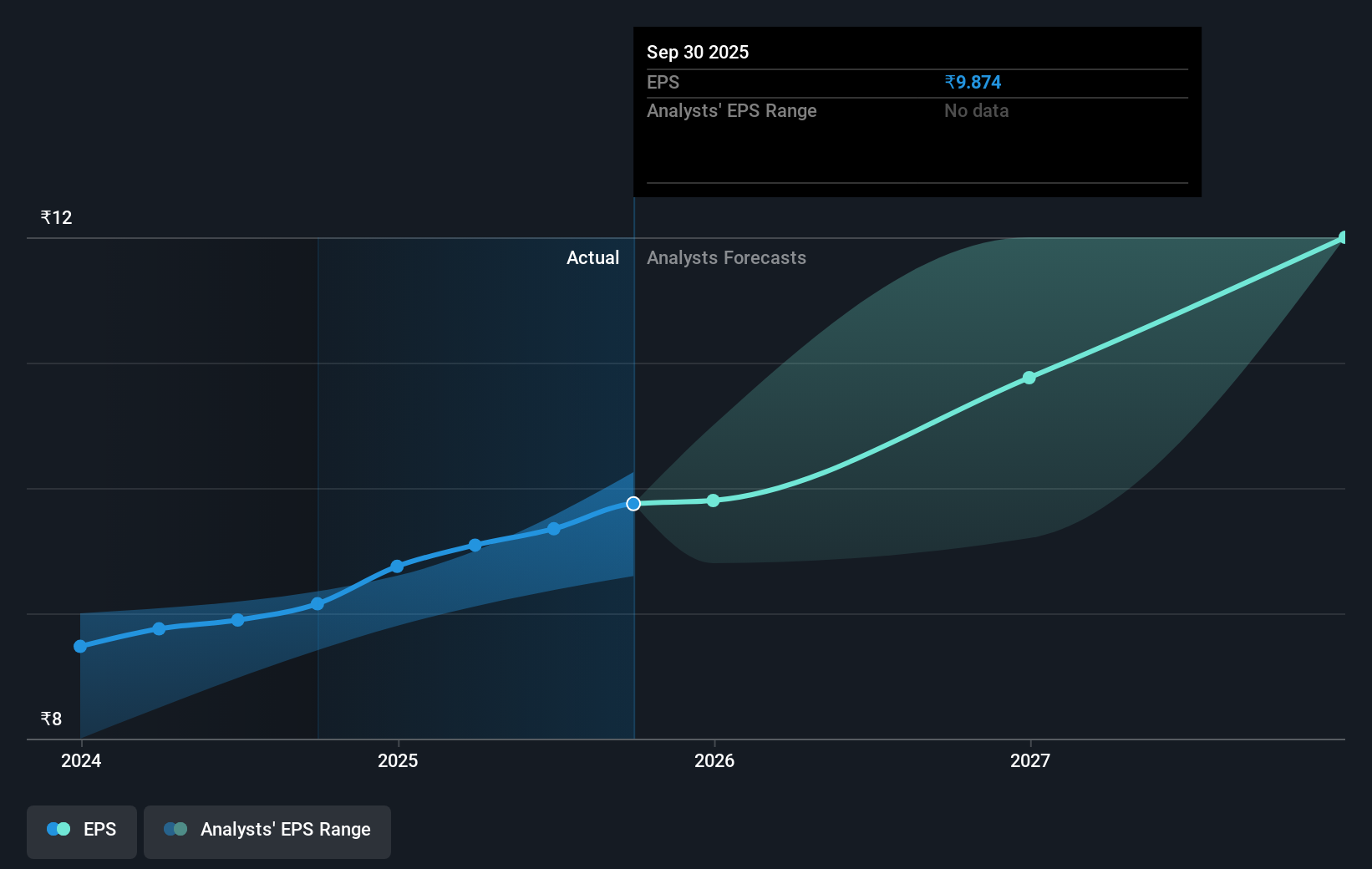Image resolution: width=1372 pixels, height=869 pixels.
Task: Switch to the Analysts Forecasts section
Action: [x=726, y=257]
